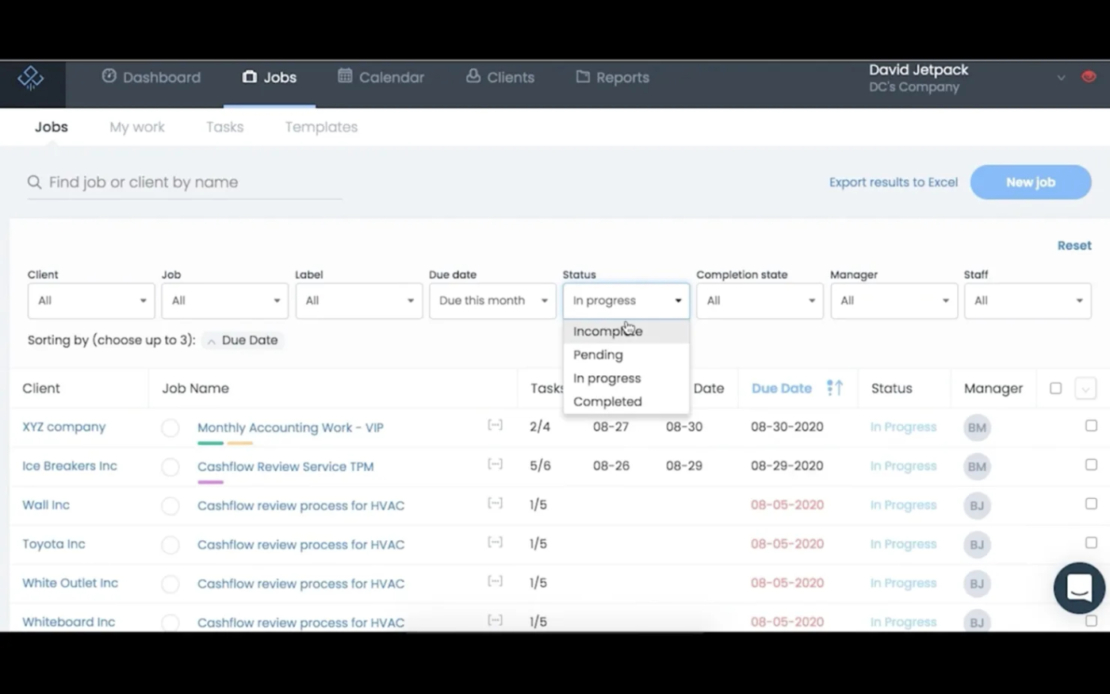Screen dimensions: 1110x694
Task: Expand the Manager filter dropdown
Action: tap(893, 300)
